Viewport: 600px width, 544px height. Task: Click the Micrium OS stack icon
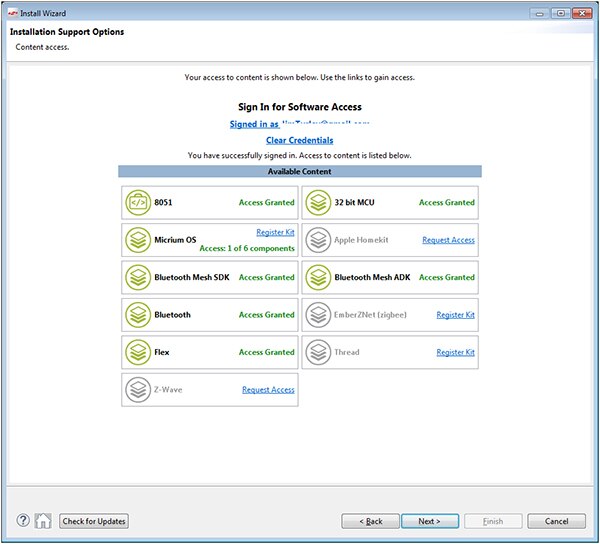(x=138, y=240)
